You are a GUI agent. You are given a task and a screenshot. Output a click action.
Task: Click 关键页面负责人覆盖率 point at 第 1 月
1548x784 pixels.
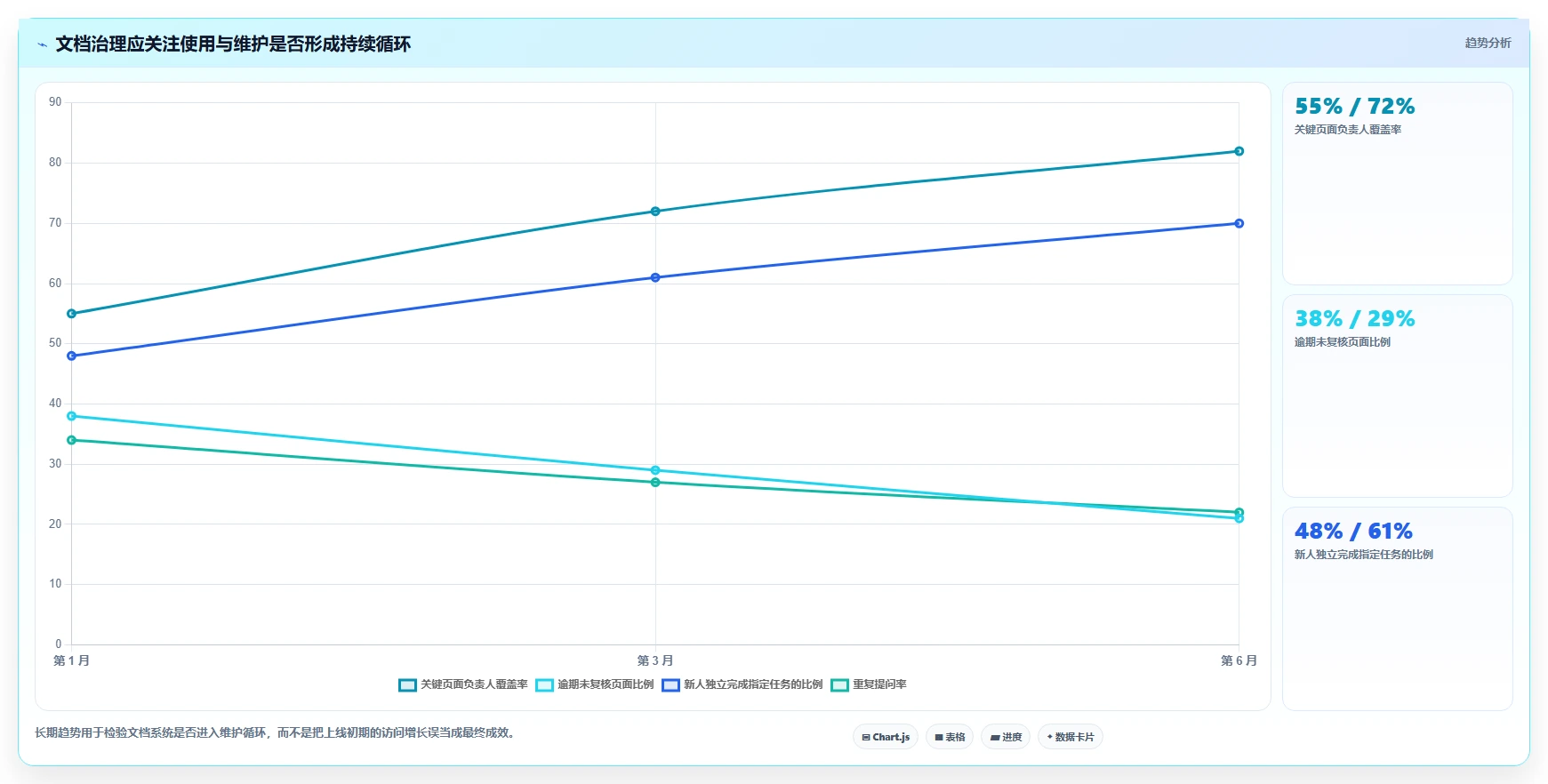pos(72,314)
